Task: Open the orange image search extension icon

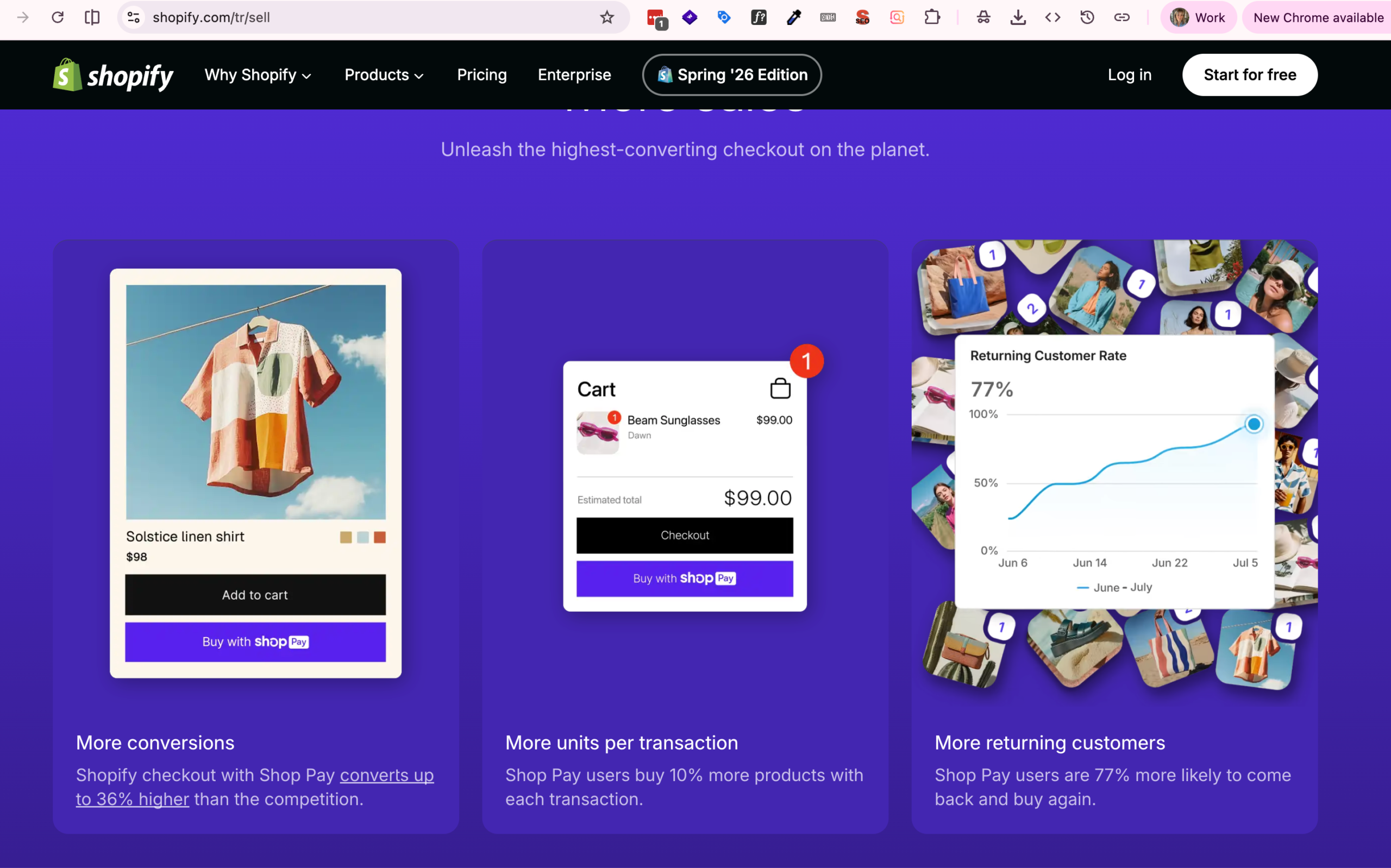Action: click(x=897, y=17)
